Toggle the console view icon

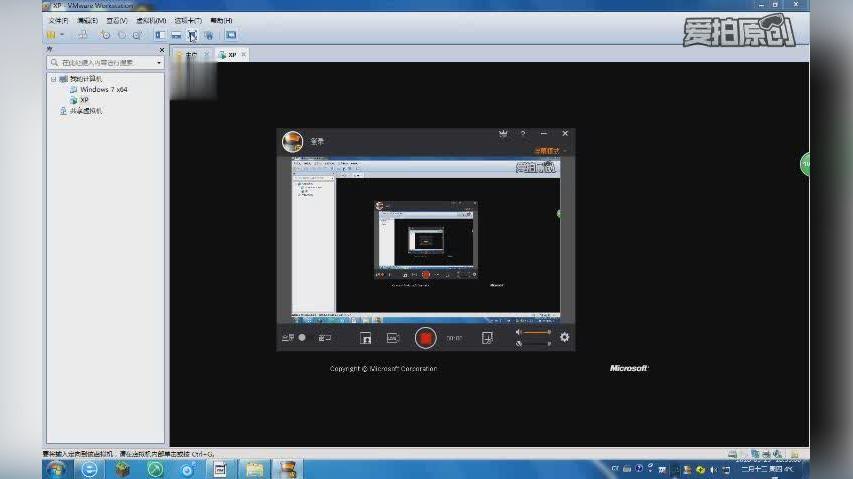[x=231, y=35]
